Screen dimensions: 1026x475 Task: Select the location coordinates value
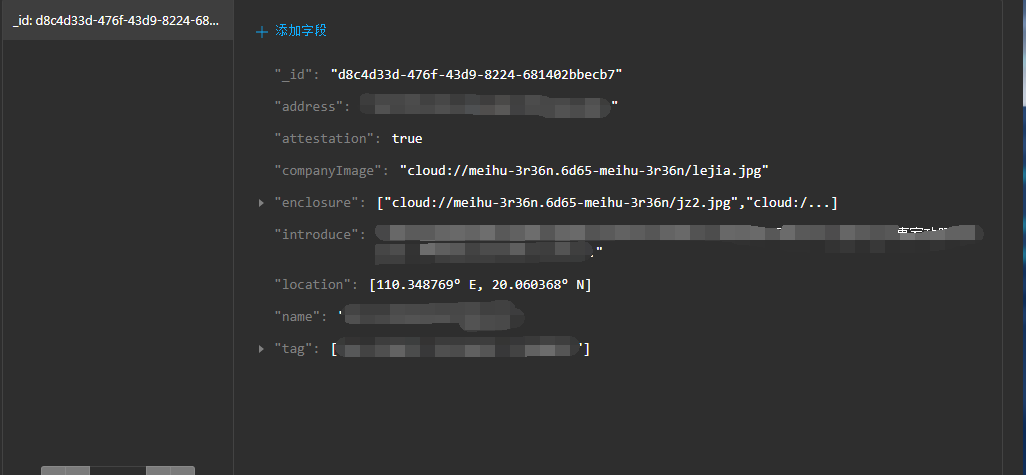[x=480, y=285]
